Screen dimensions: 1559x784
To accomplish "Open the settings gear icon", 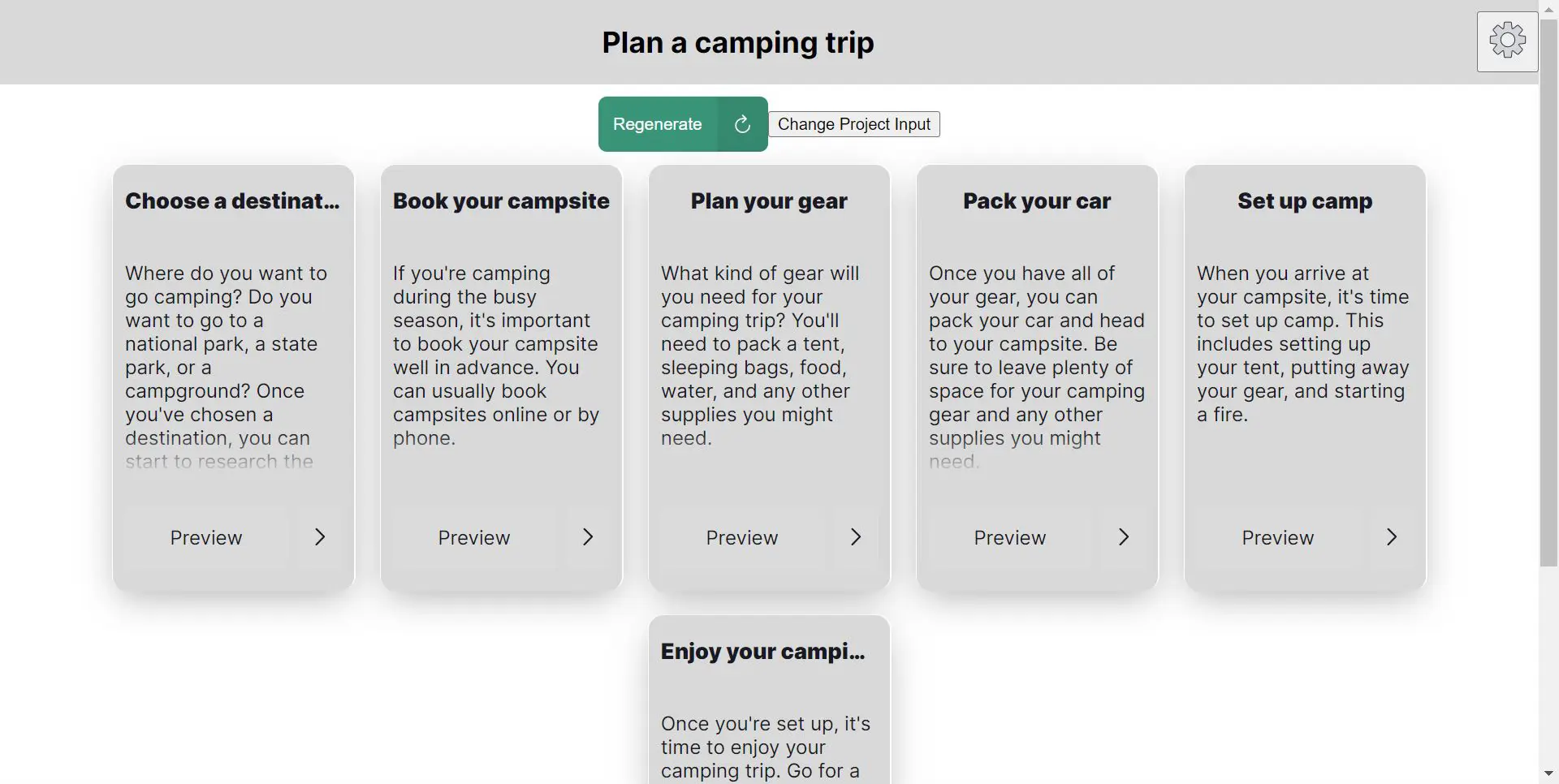I will point(1507,41).
